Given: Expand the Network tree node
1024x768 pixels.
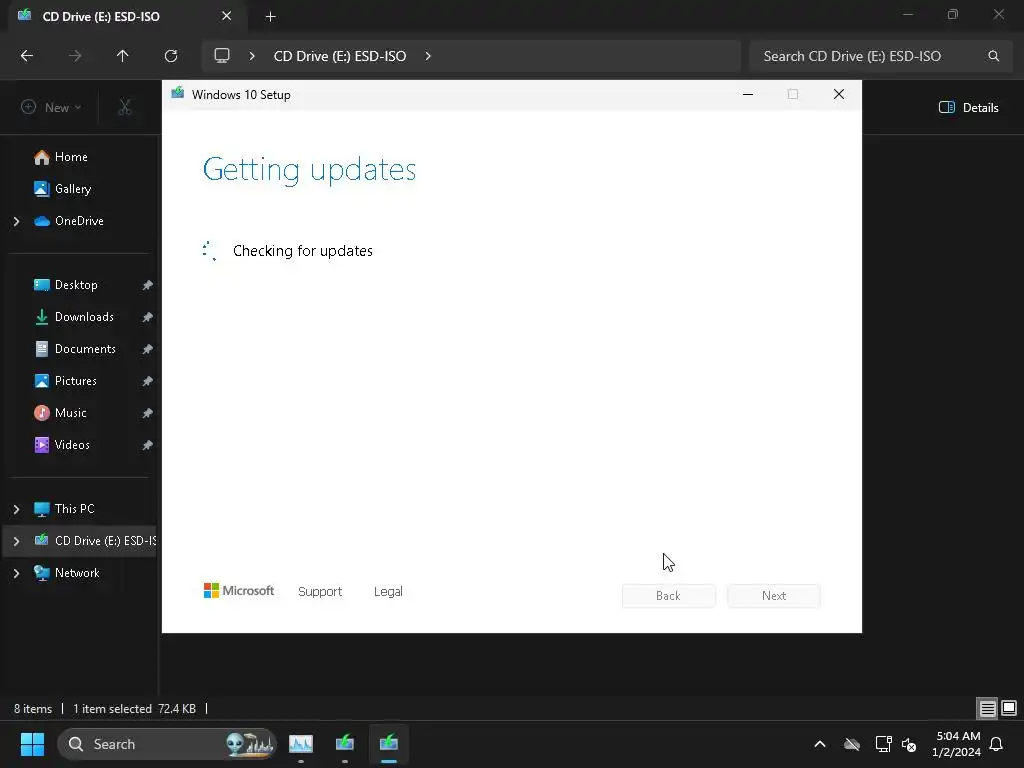Looking at the screenshot, I should click(16, 573).
